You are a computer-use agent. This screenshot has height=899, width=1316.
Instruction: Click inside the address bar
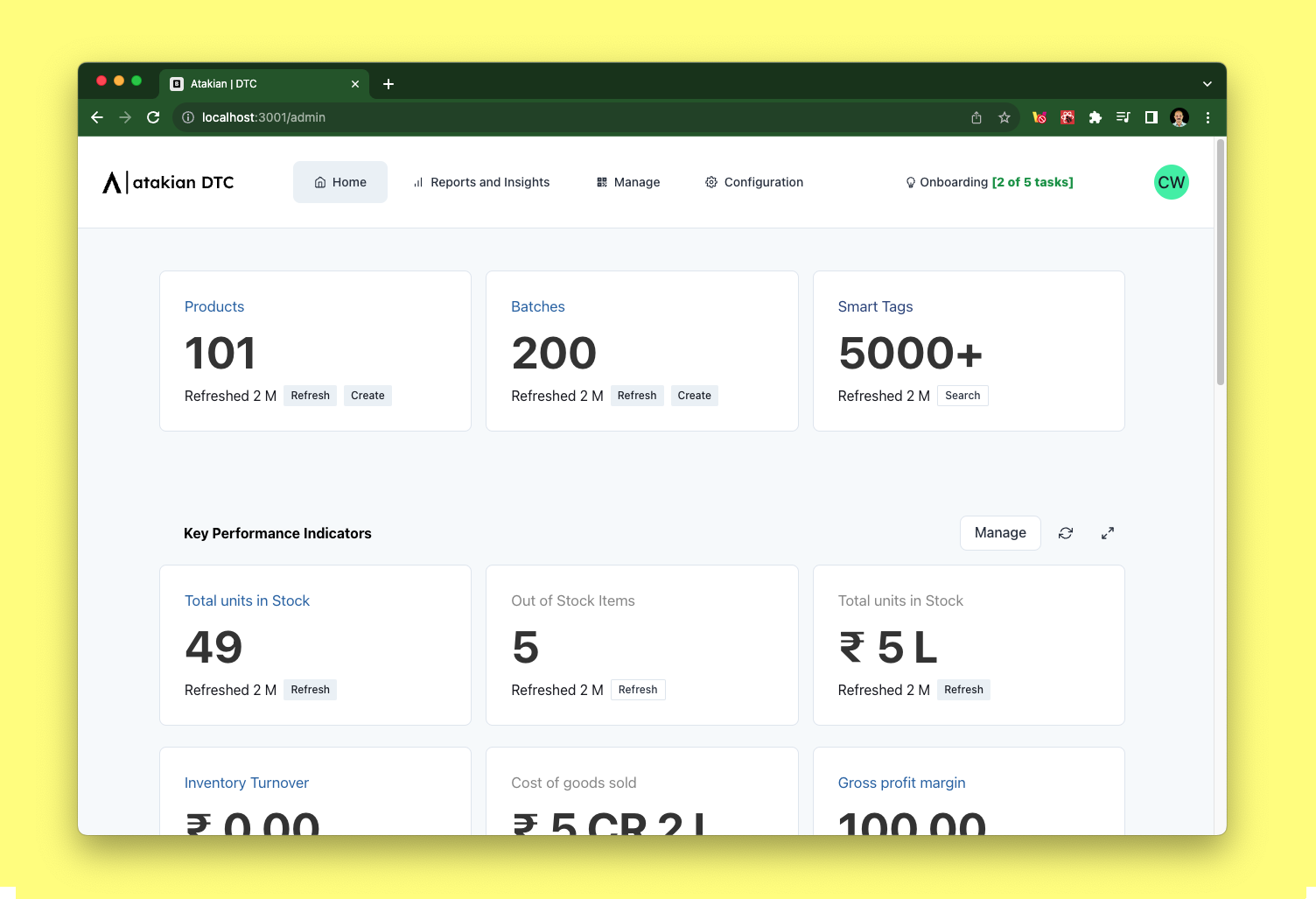pos(525,117)
